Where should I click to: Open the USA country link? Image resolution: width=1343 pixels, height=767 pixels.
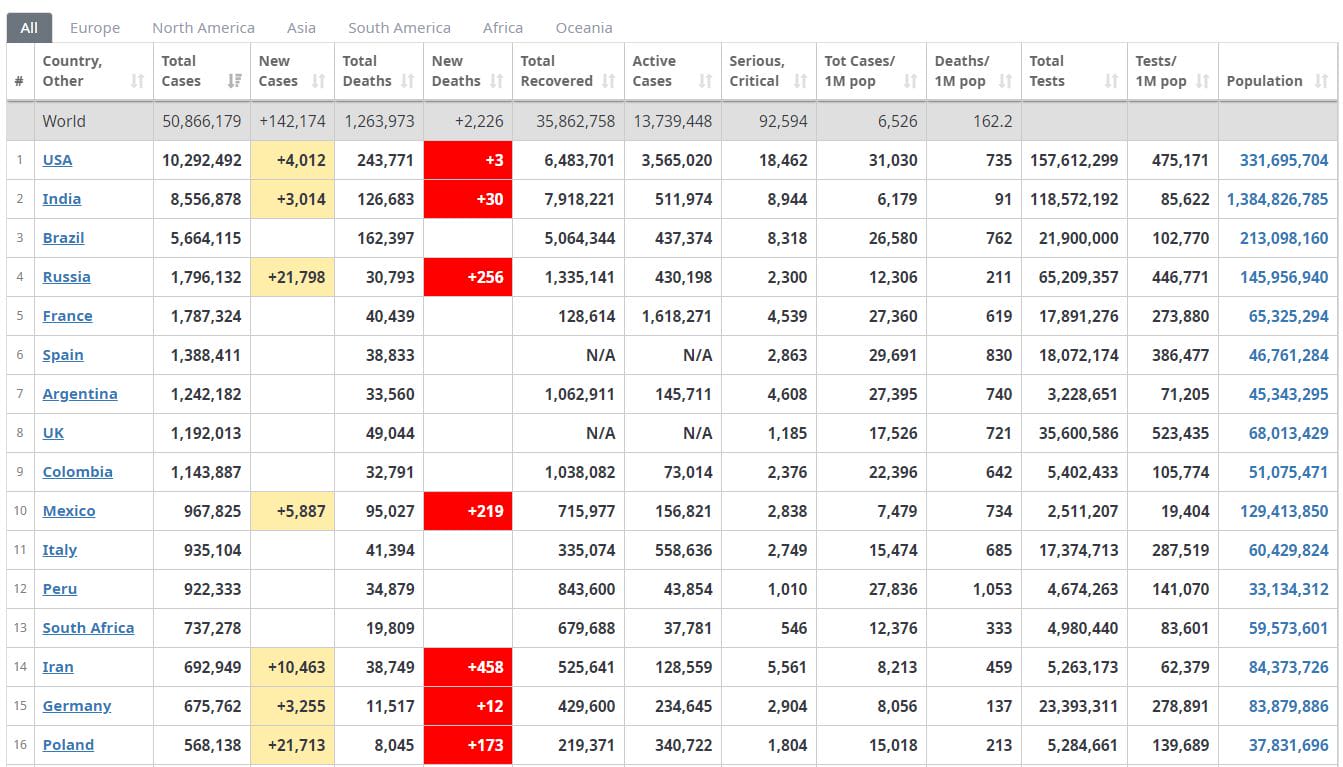click(x=57, y=160)
